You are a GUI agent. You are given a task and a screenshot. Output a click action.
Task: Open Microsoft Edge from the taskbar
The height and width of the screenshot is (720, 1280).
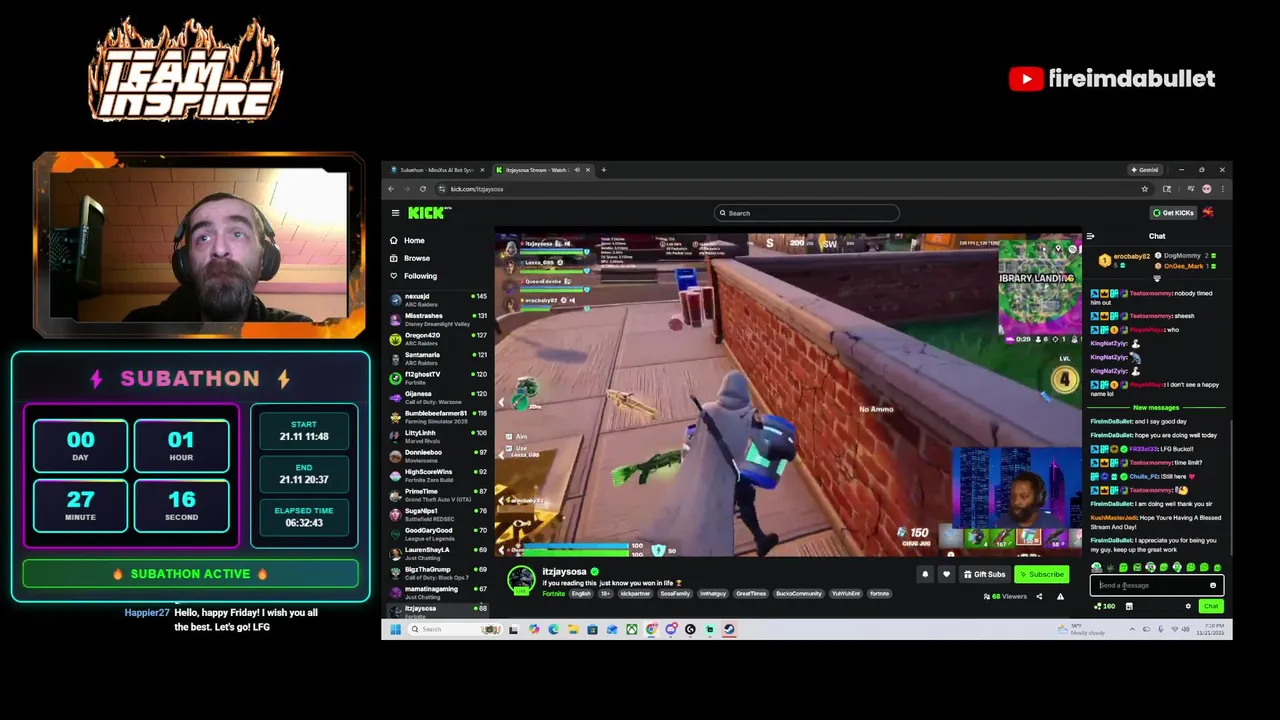point(553,629)
